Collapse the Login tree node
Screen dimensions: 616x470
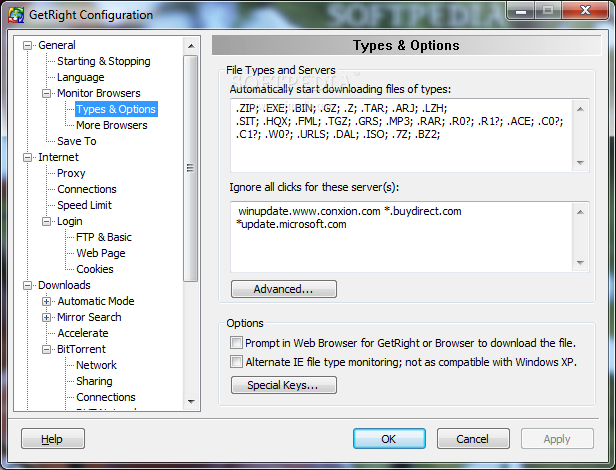46,222
